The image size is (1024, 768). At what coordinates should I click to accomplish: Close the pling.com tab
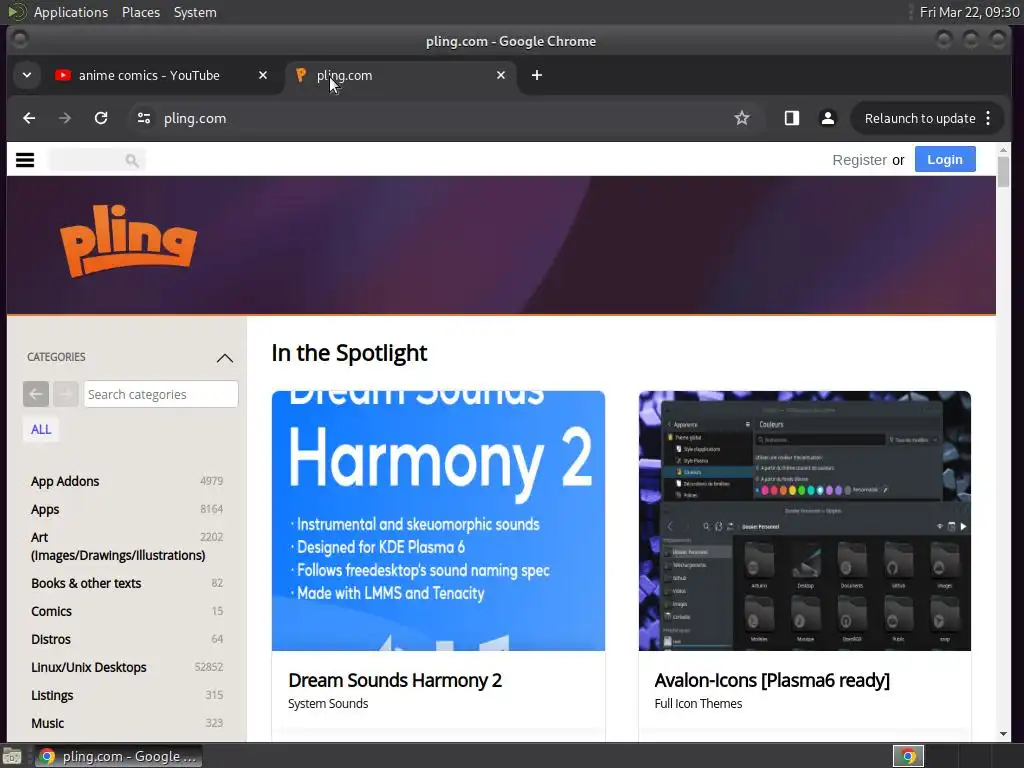[501, 75]
